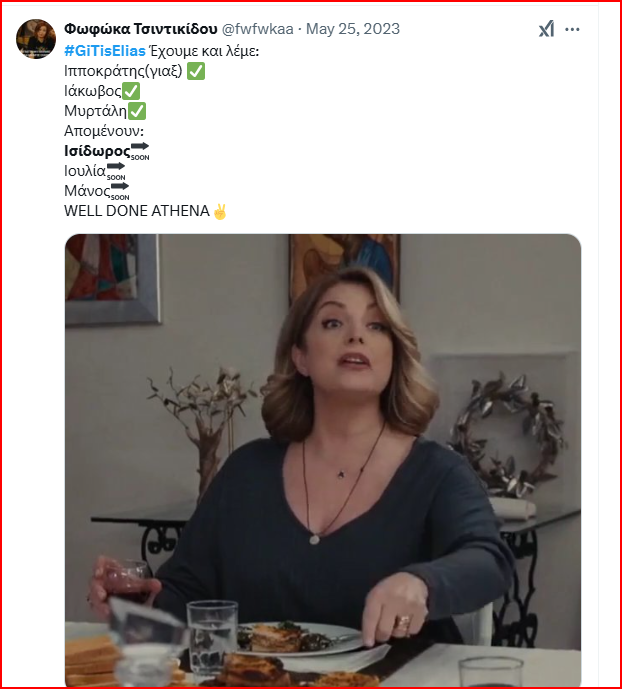
Task: Open the Grok icon on the tweet
Action: (546, 29)
